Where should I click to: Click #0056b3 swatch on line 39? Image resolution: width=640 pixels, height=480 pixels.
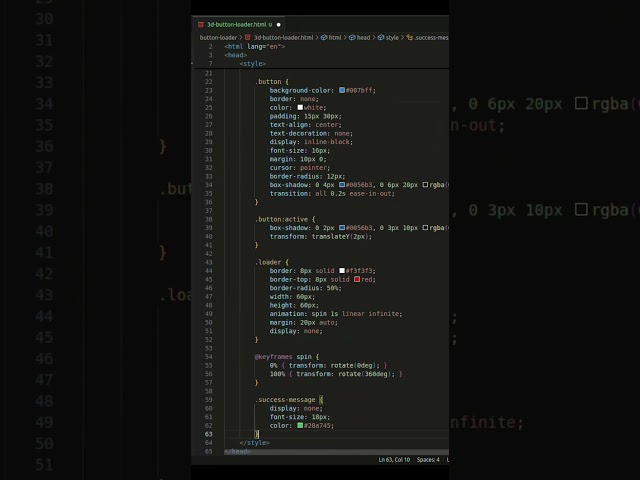coord(342,228)
